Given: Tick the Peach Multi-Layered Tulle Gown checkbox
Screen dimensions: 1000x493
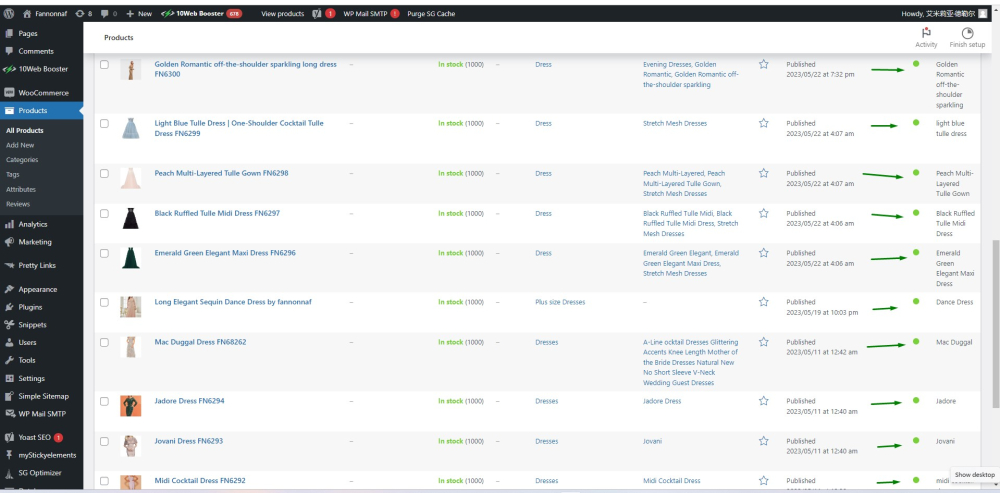Looking at the screenshot, I should pyautogui.click(x=104, y=173).
